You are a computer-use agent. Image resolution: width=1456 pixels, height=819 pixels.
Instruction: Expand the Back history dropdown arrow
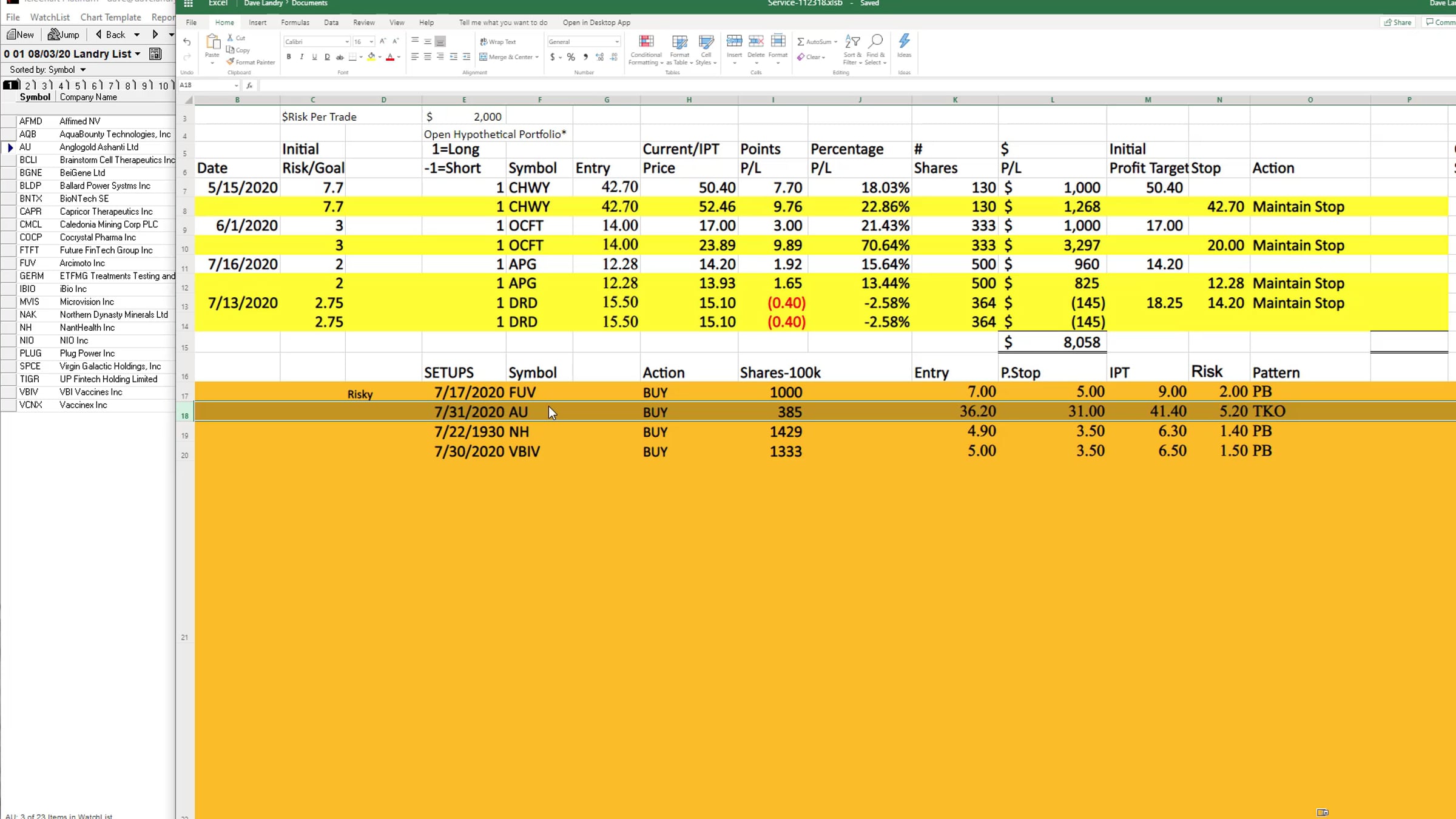(137, 35)
